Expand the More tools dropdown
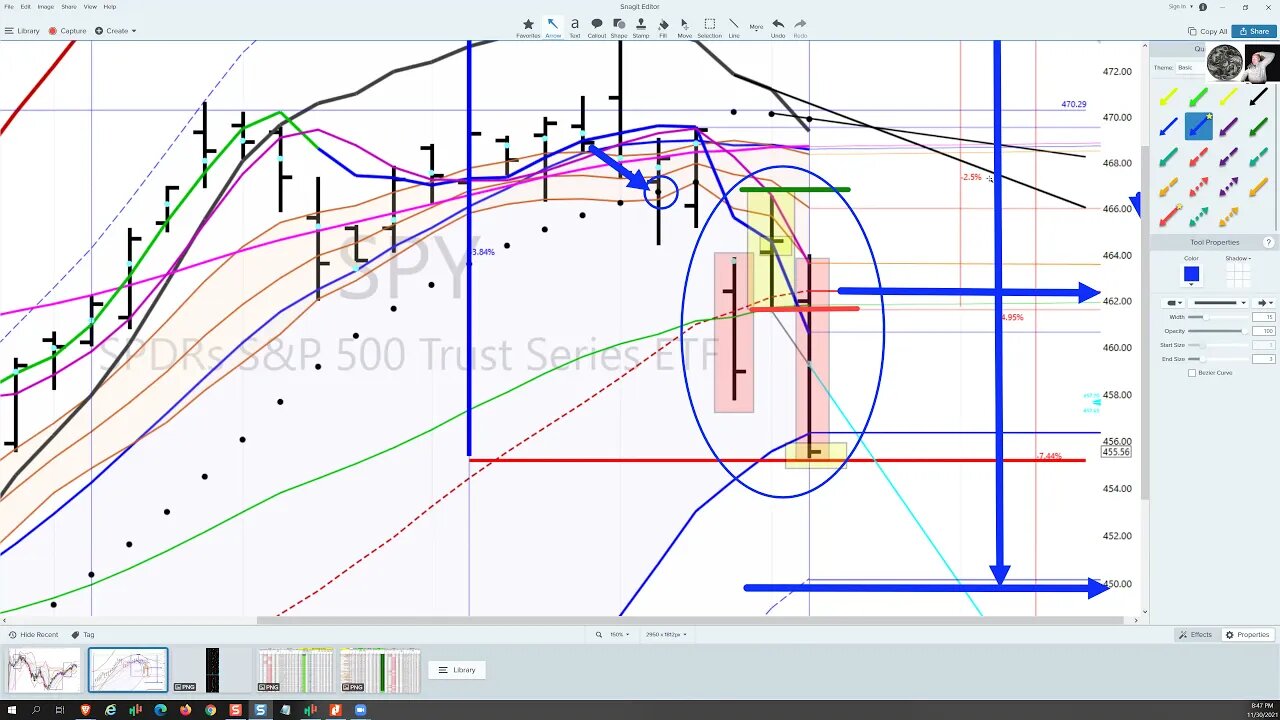 [756, 27]
